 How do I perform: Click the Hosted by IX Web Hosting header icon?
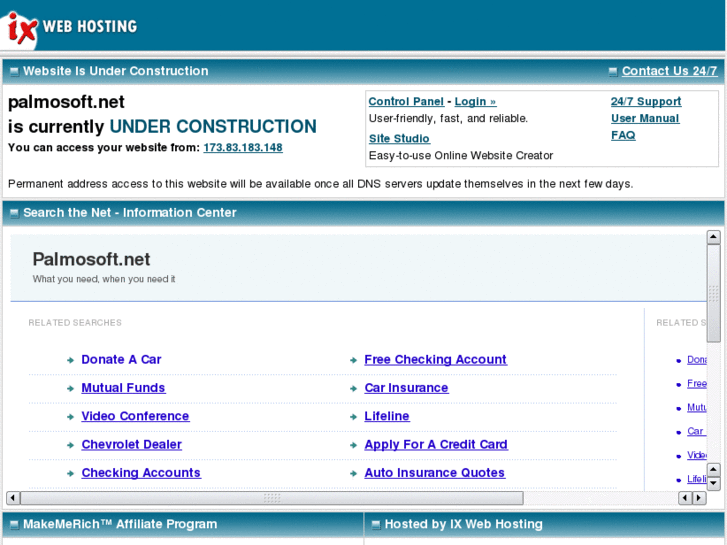[376, 525]
